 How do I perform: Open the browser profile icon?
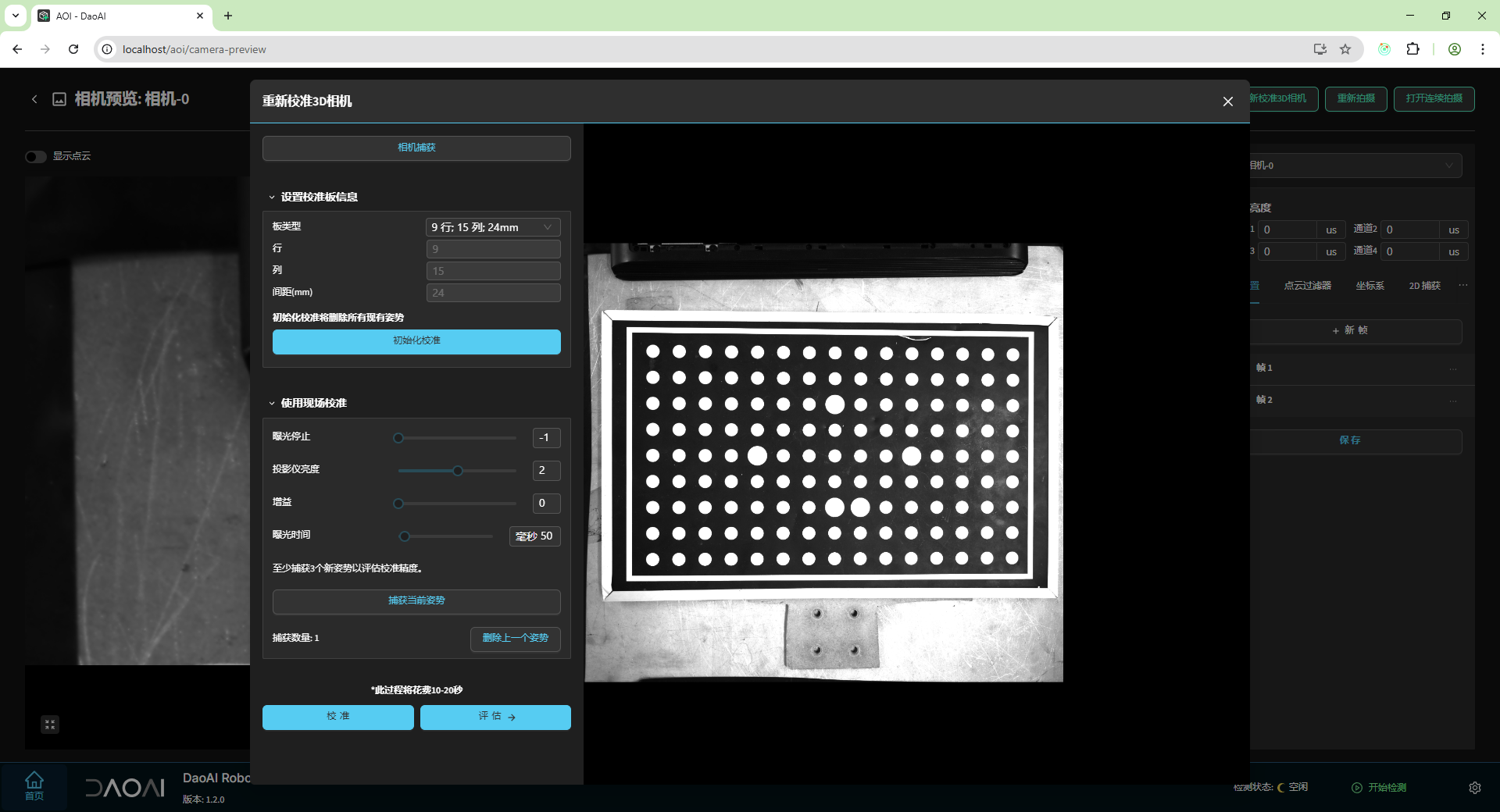click(x=1455, y=49)
